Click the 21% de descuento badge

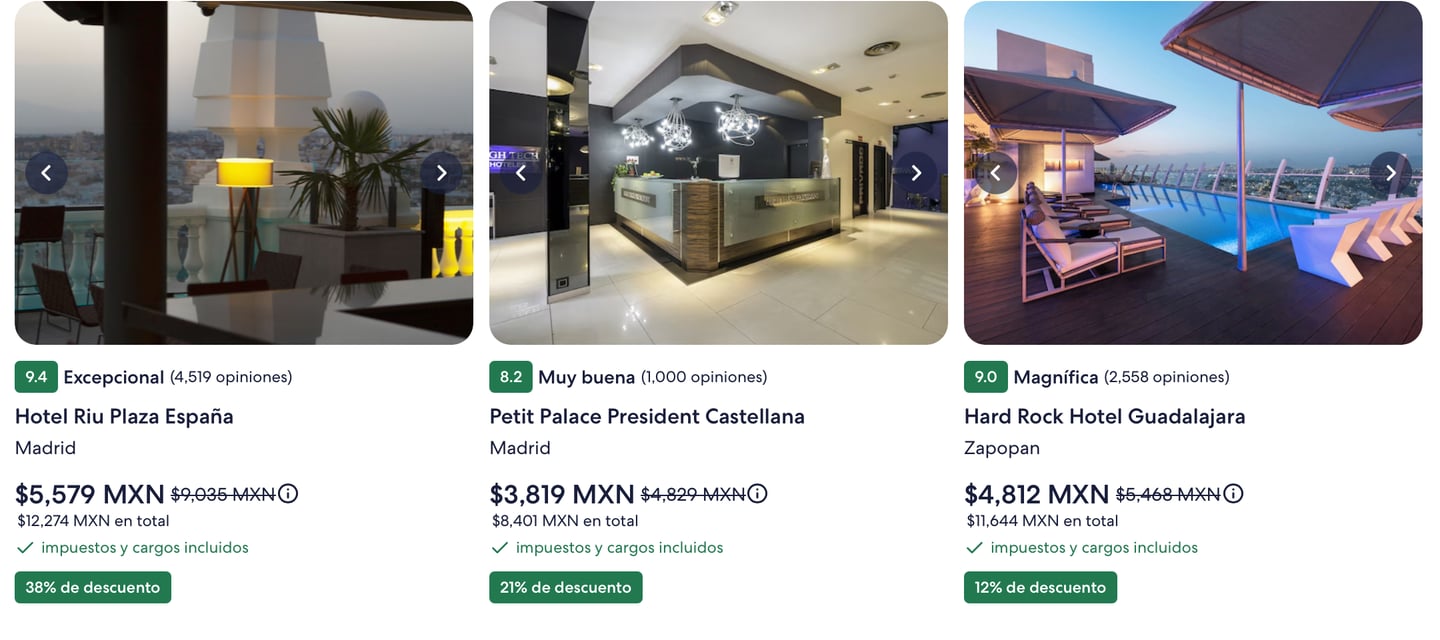[x=566, y=587]
